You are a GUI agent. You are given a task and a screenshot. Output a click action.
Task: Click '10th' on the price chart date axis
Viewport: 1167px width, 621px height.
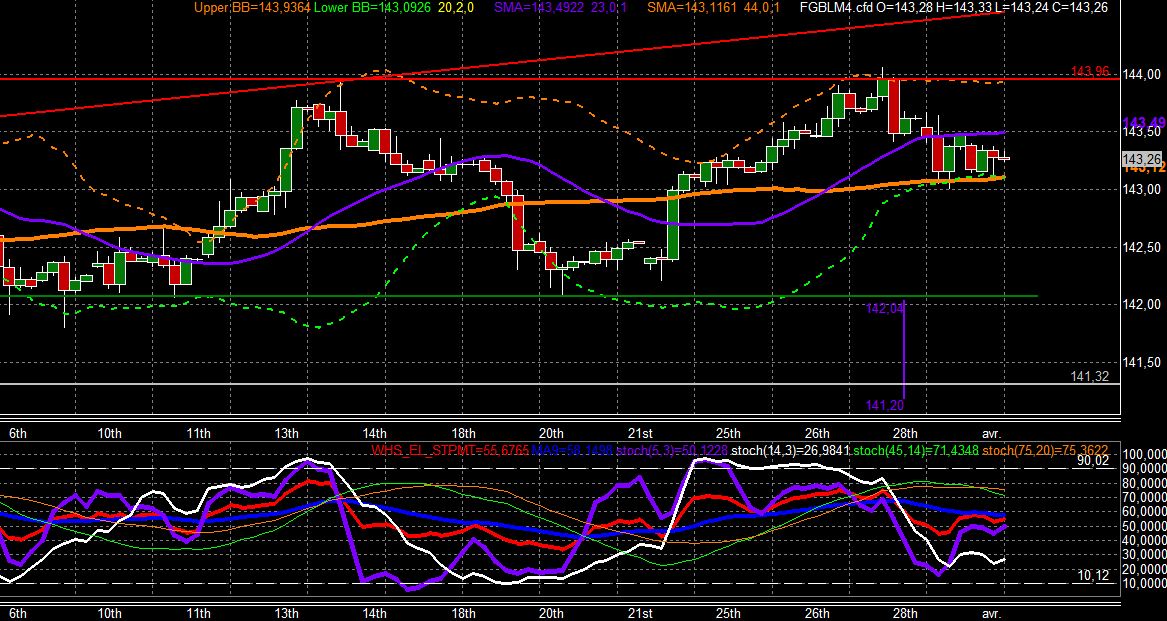point(109,433)
